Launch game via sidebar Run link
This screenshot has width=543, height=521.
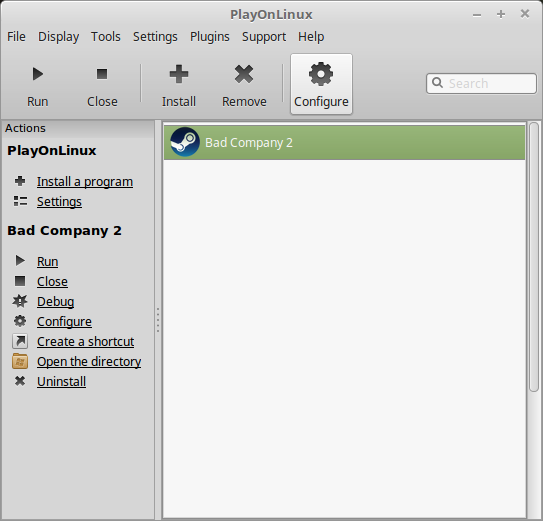pos(47,262)
